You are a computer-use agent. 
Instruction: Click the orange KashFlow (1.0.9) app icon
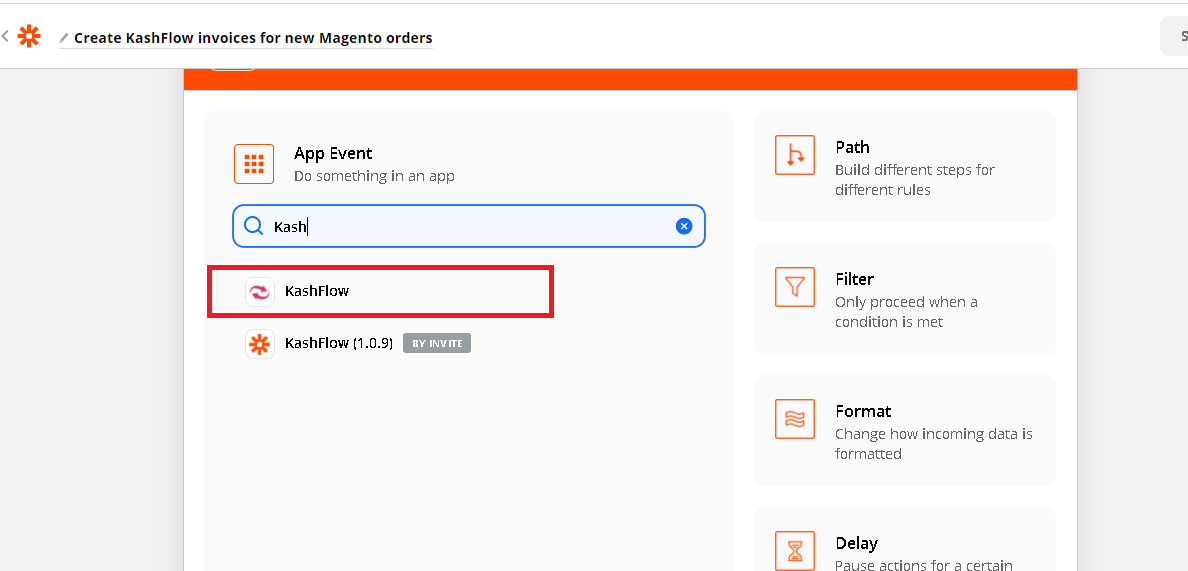(260, 344)
